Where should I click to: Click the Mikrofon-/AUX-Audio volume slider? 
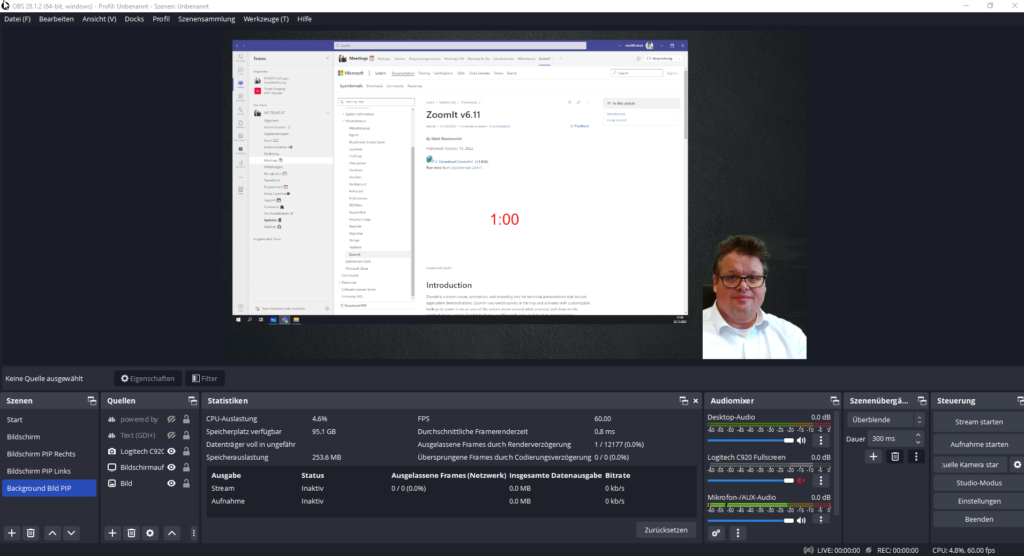[x=750, y=520]
